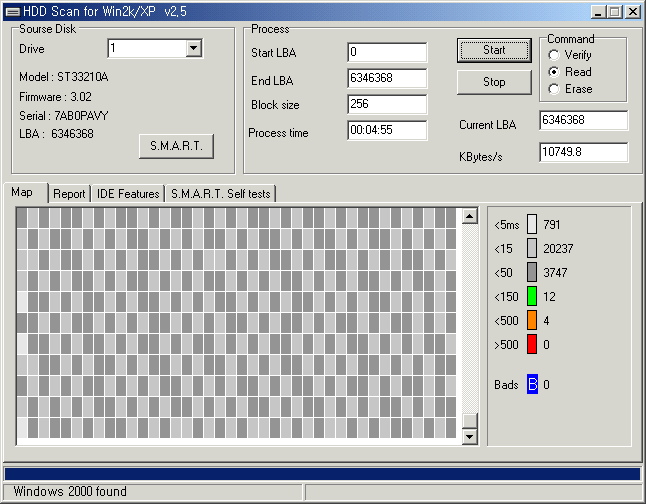Click the Start LBA input field
This screenshot has width=646, height=504.
pos(387,52)
